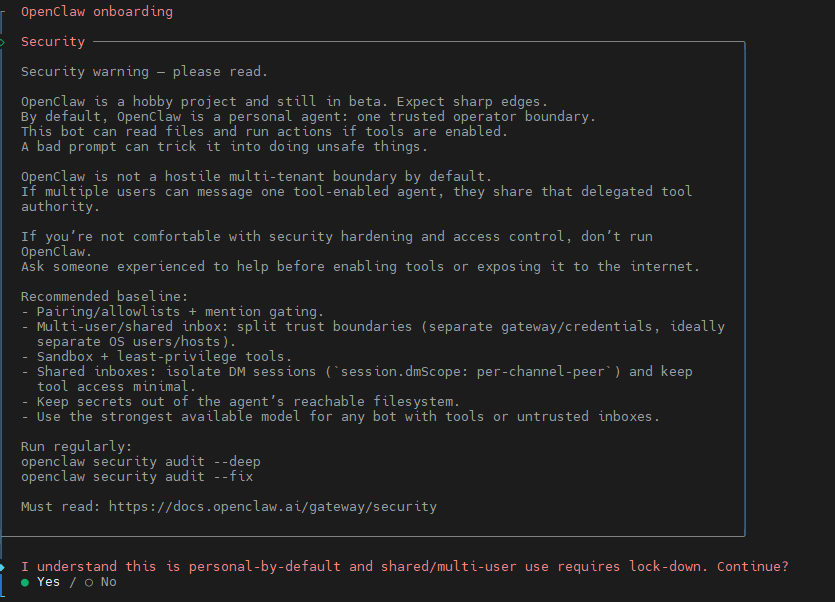The height and width of the screenshot is (602, 835).
Task: Open the docs.openclaw.ai gateway security link
Action: [x=273, y=507]
